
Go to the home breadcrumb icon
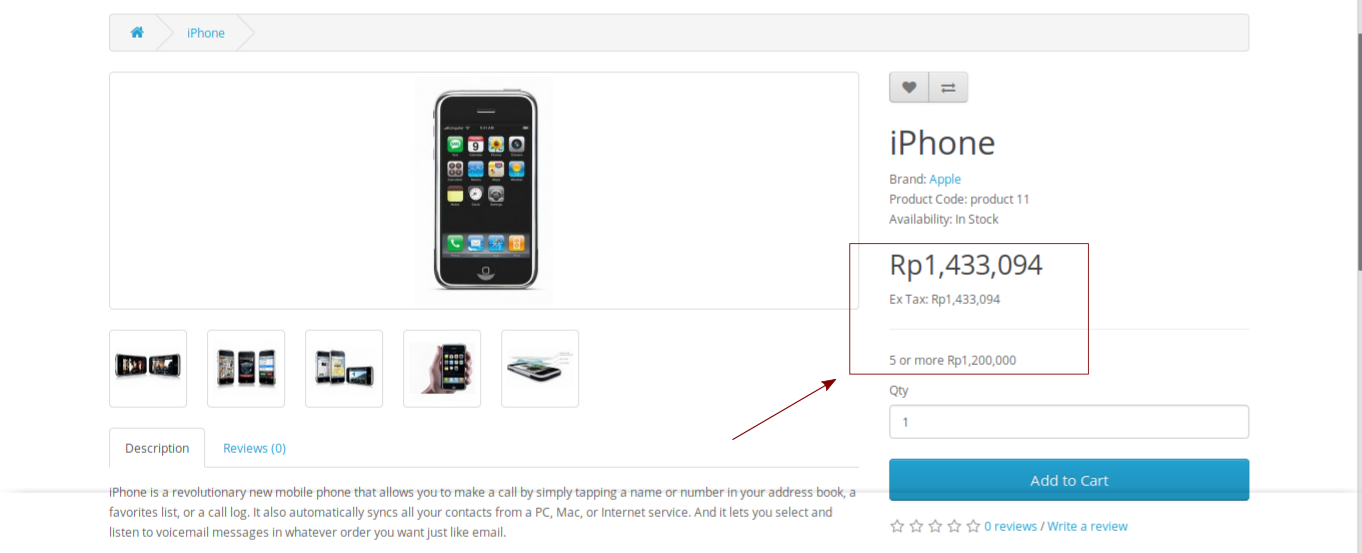click(137, 33)
